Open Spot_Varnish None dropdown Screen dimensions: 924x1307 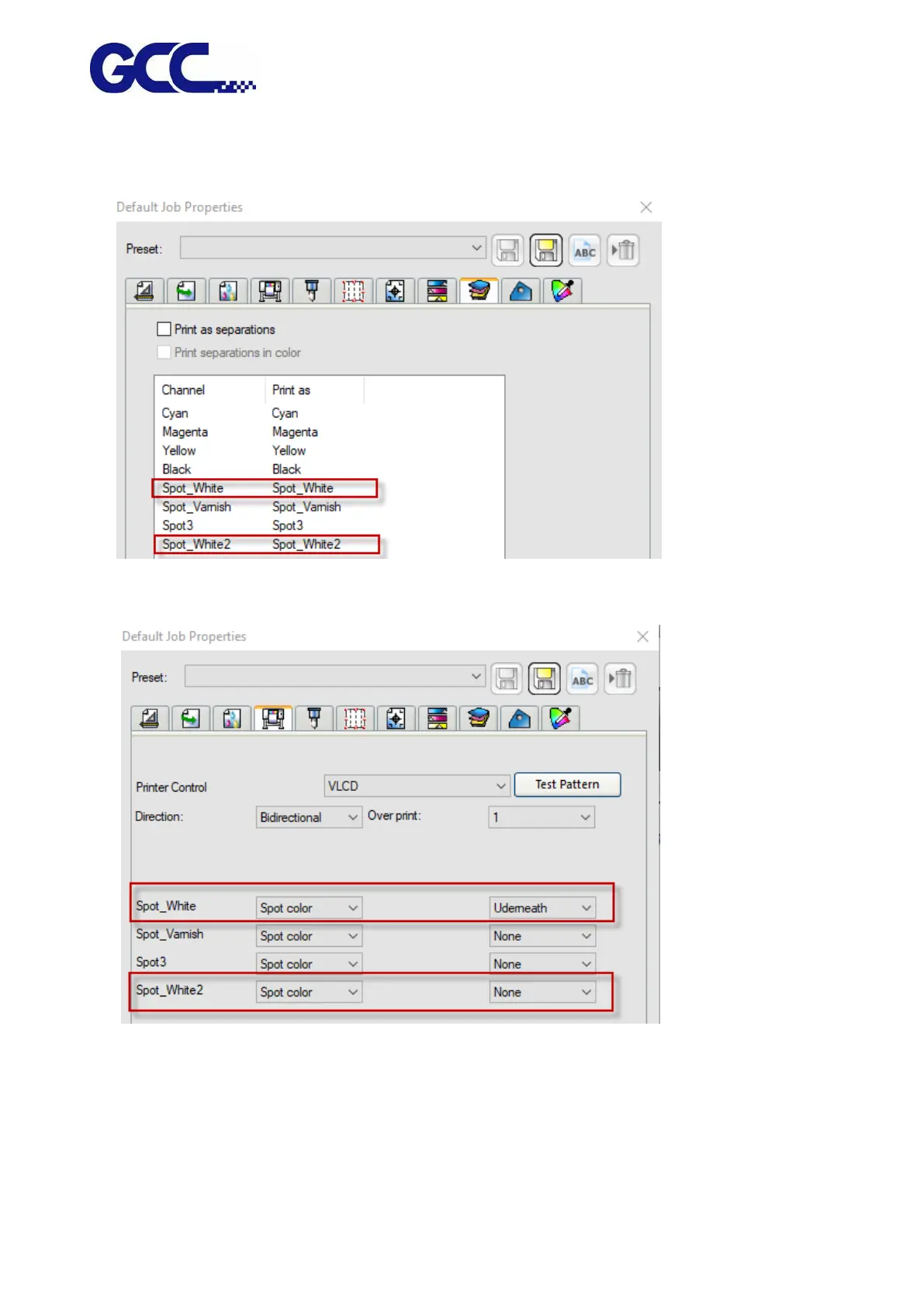tap(542, 936)
